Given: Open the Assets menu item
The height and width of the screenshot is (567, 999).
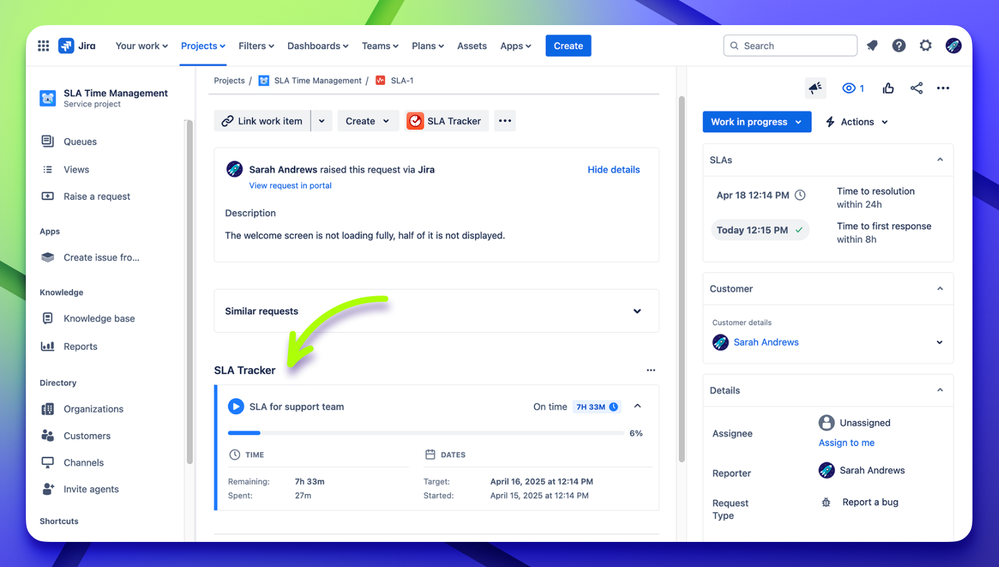Looking at the screenshot, I should tap(471, 46).
